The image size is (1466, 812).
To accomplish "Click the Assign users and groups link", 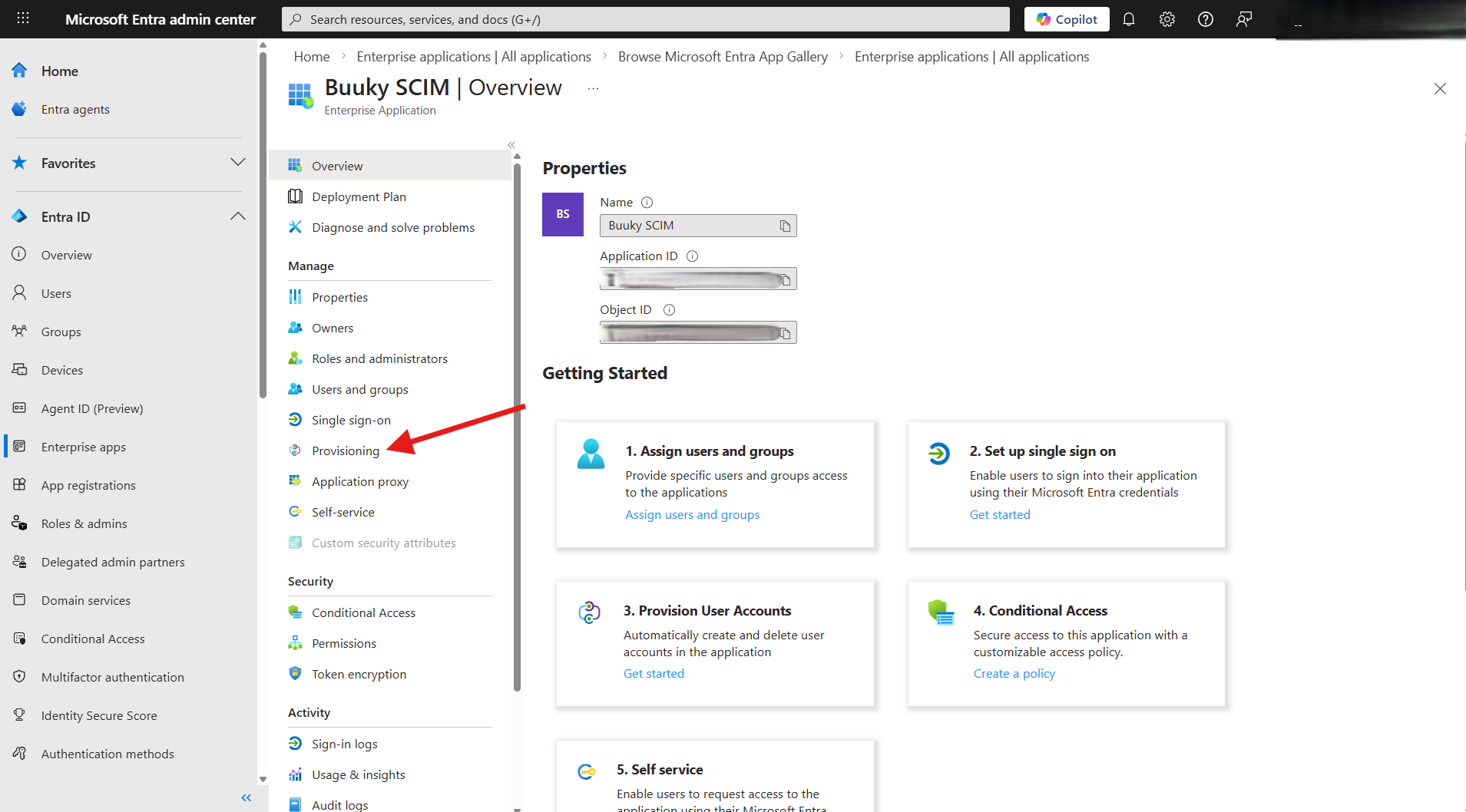I will click(691, 514).
